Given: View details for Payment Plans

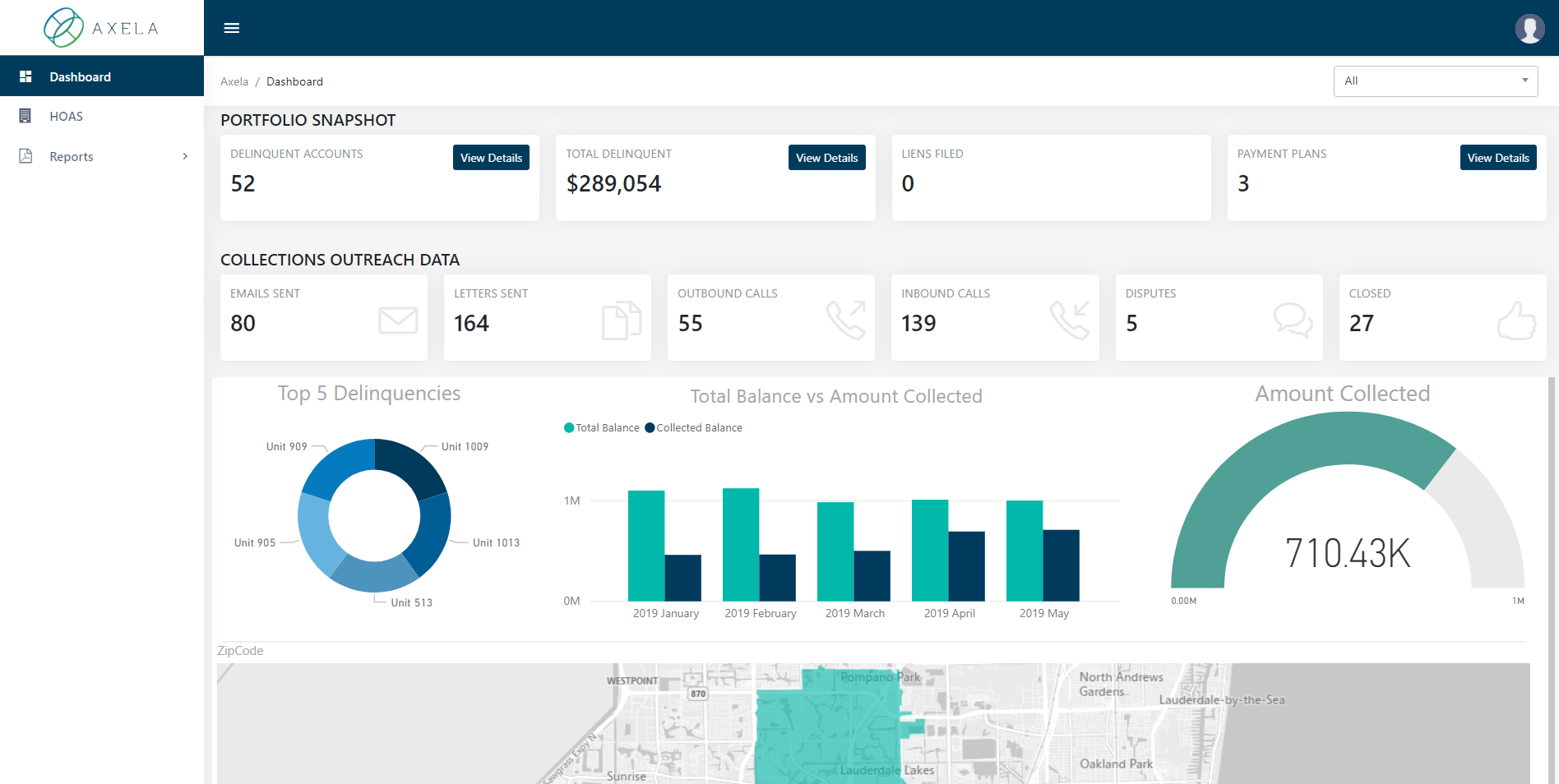Looking at the screenshot, I should pyautogui.click(x=1497, y=158).
